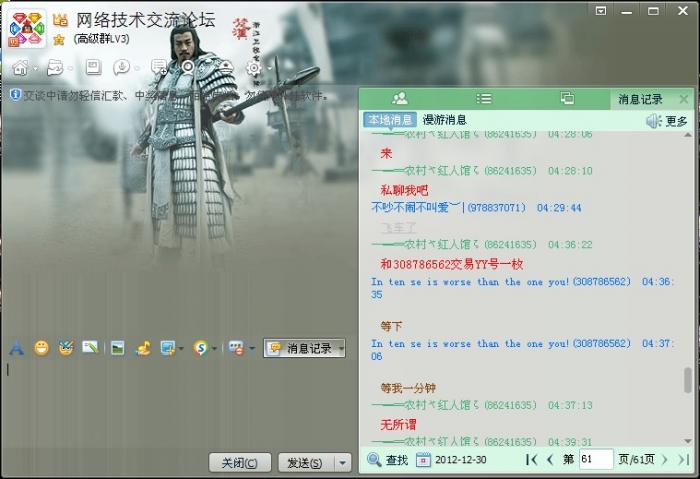Image resolution: width=700 pixels, height=479 pixels.
Task: Expand the screenshot options dropdown arrow
Action: 181,349
